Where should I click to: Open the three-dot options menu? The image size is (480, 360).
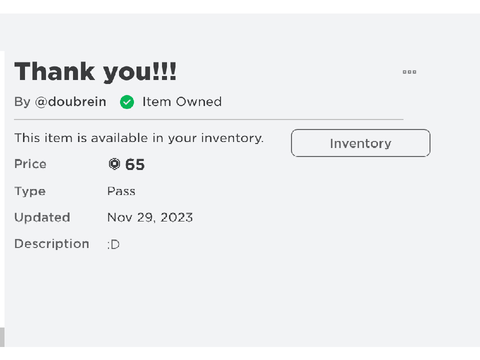point(409,72)
